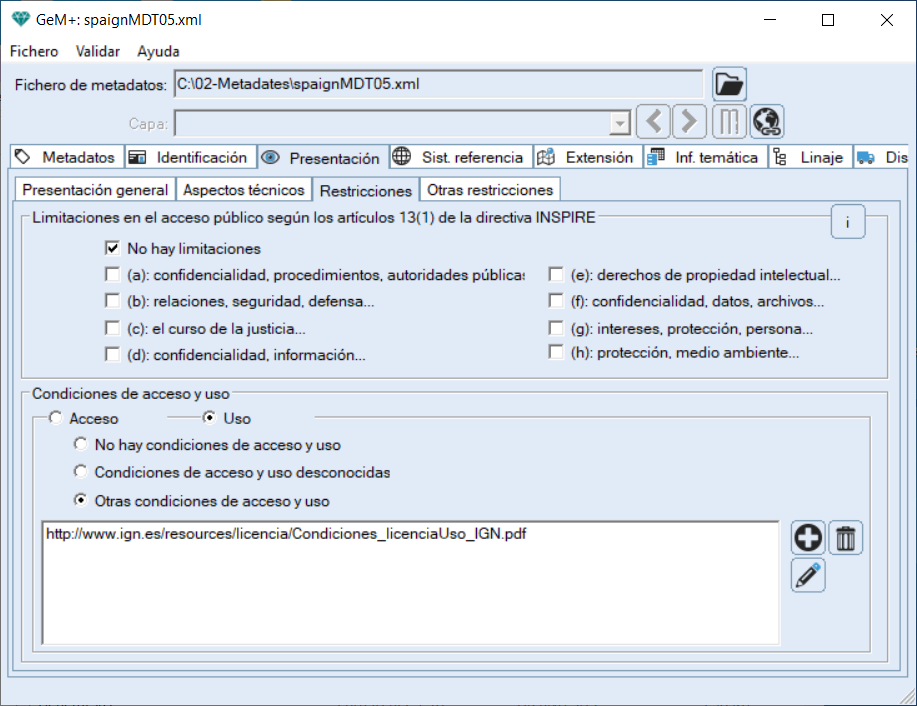Uncheck the No hay limitaciones checkbox
Image resolution: width=917 pixels, height=706 pixels.
coord(112,248)
